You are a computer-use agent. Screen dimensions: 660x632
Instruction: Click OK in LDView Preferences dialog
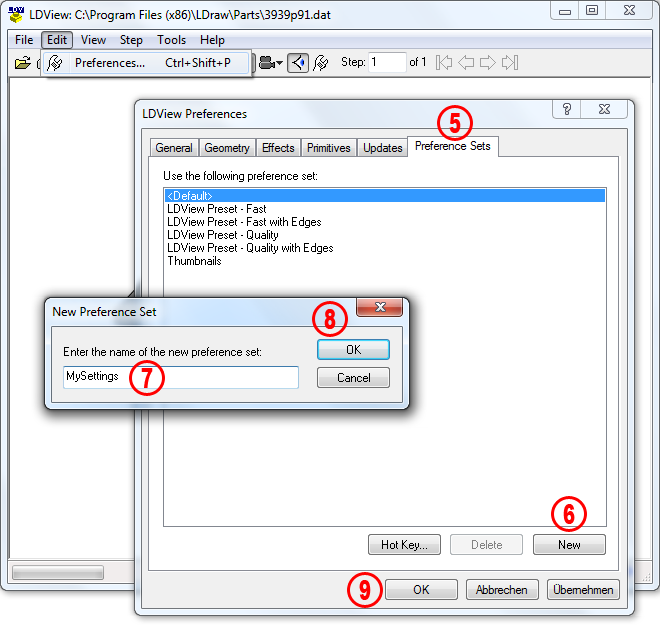click(x=421, y=589)
